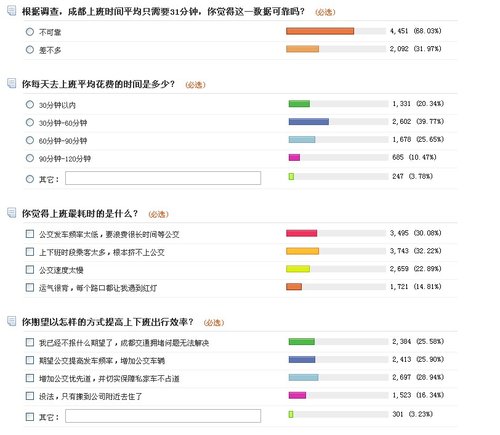The width and height of the screenshot is (500, 435).
Task: Click the blue result bar for 30分钟-60分钟
Action: (309, 122)
